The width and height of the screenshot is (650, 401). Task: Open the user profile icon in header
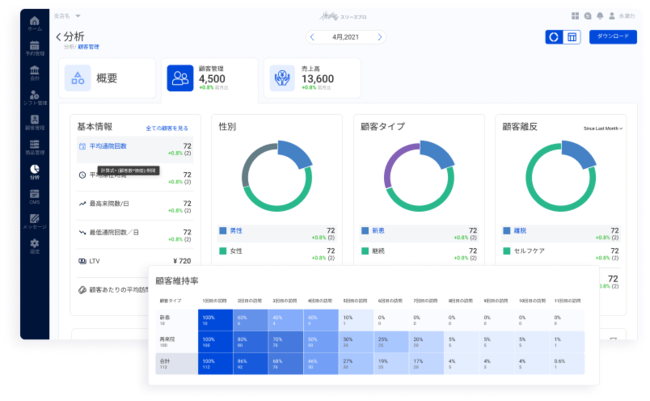point(612,16)
